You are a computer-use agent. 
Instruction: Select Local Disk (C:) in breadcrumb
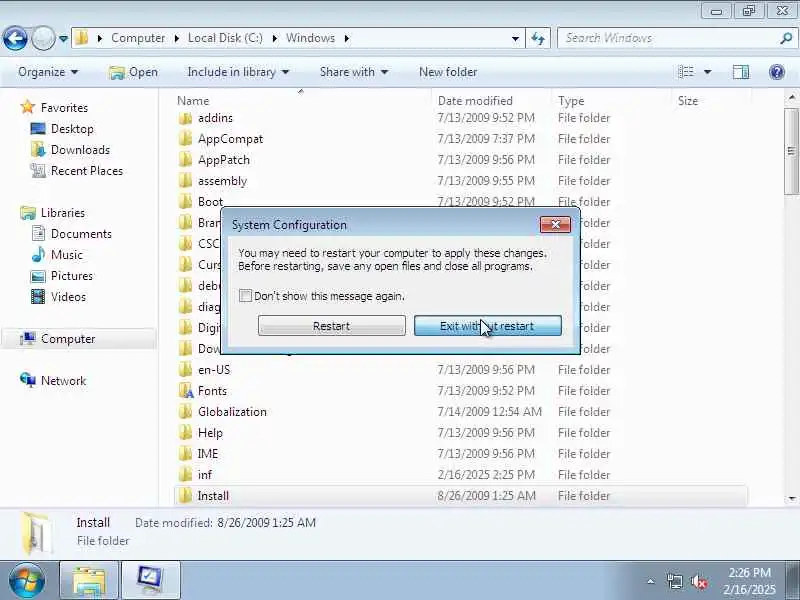225,38
